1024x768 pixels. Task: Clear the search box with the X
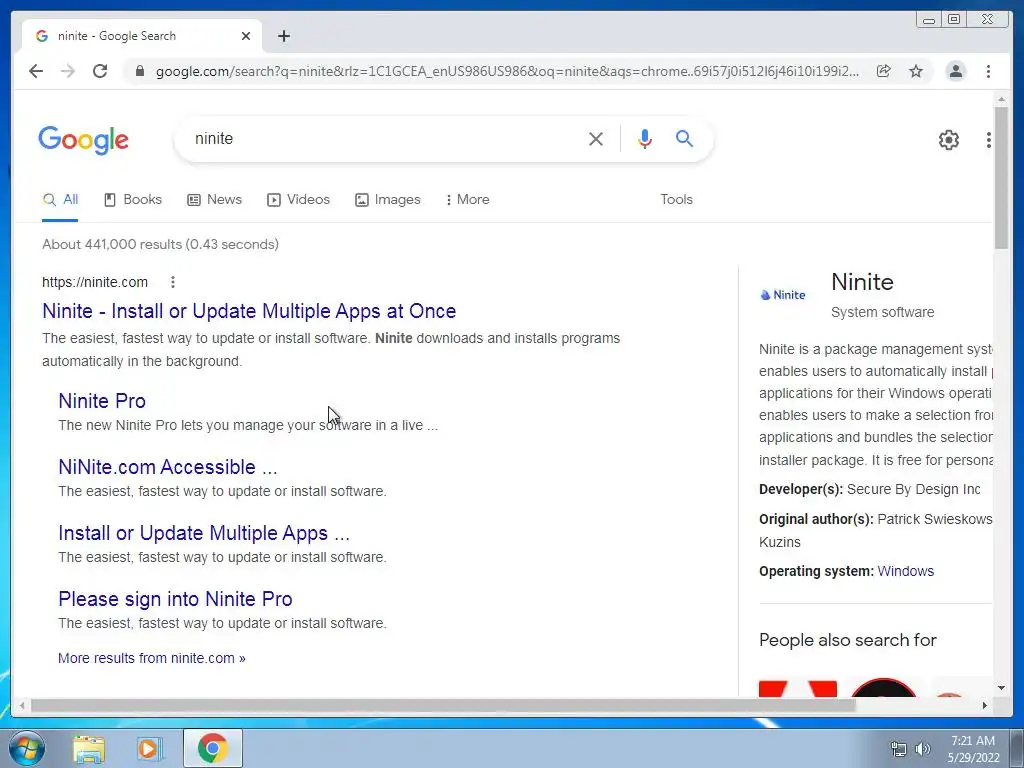click(596, 138)
